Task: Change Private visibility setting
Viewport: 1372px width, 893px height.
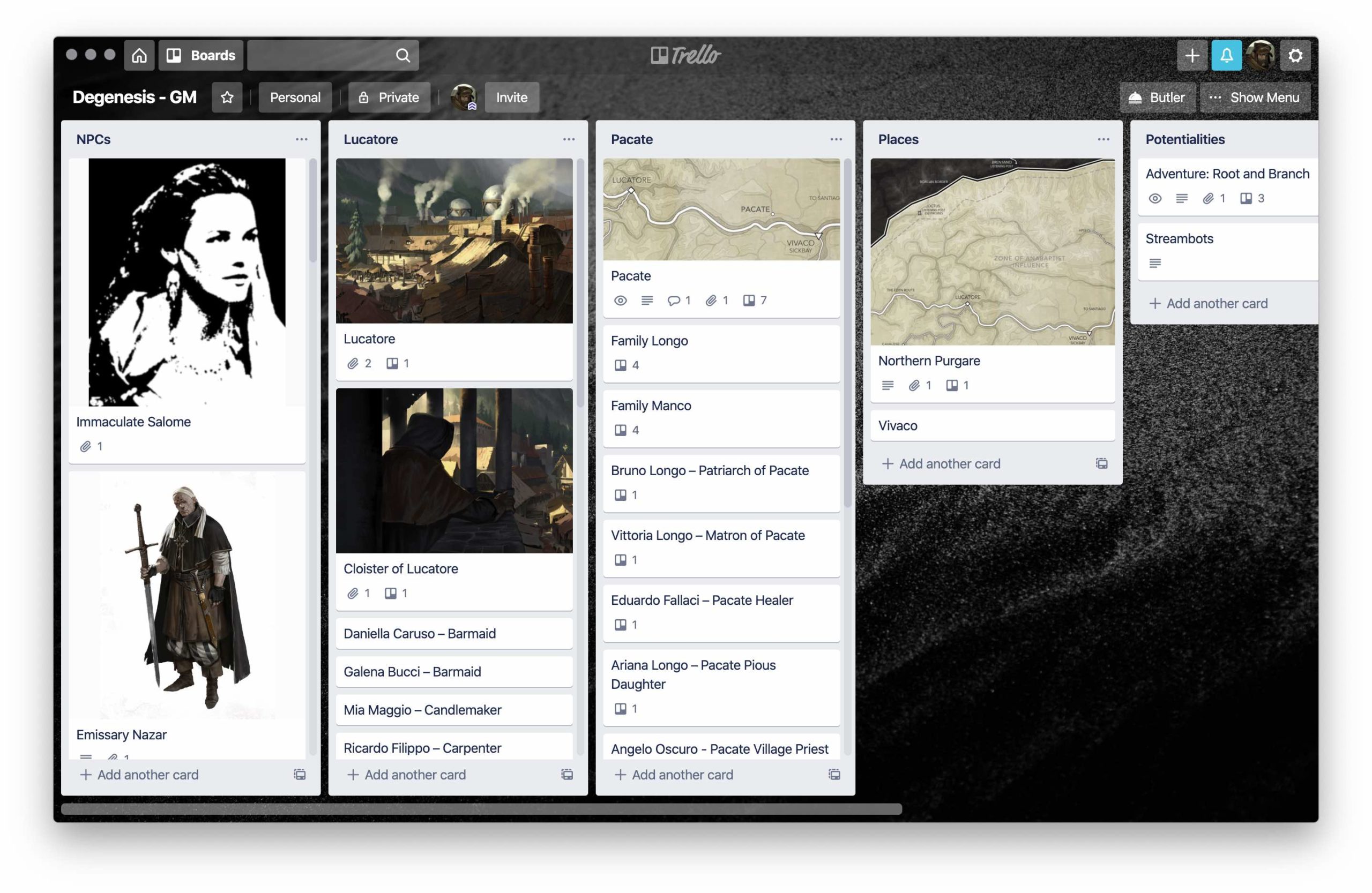Action: [x=389, y=97]
